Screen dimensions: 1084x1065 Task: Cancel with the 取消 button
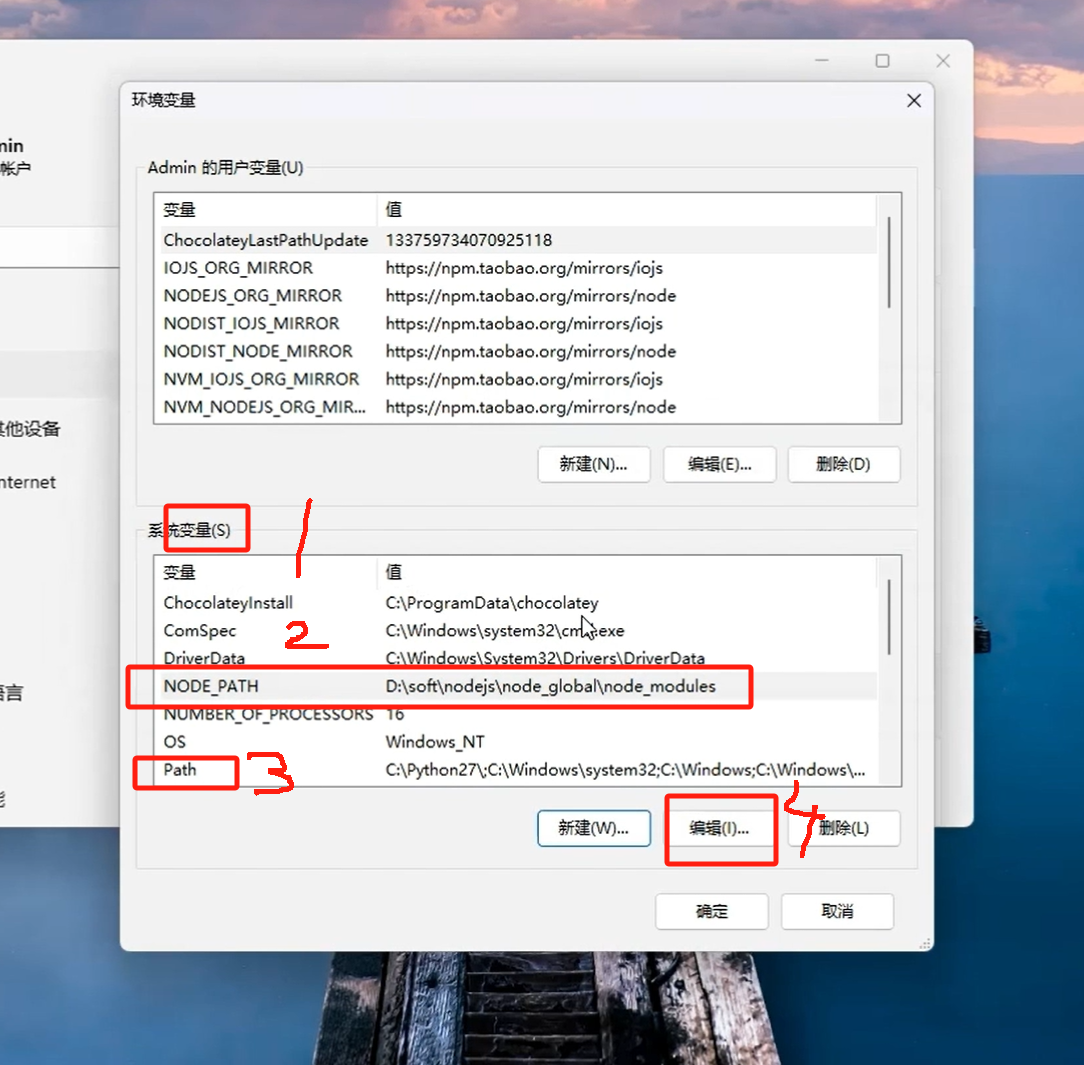pyautogui.click(x=837, y=911)
